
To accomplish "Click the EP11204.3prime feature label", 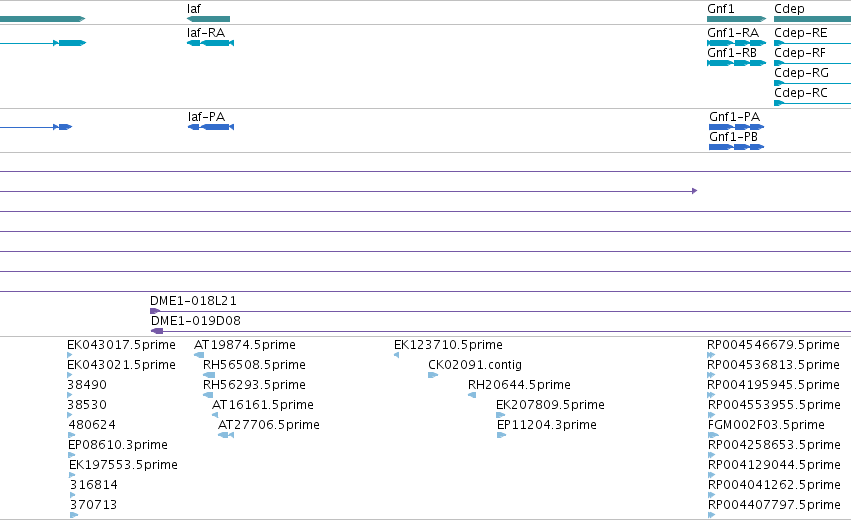I will (547, 424).
